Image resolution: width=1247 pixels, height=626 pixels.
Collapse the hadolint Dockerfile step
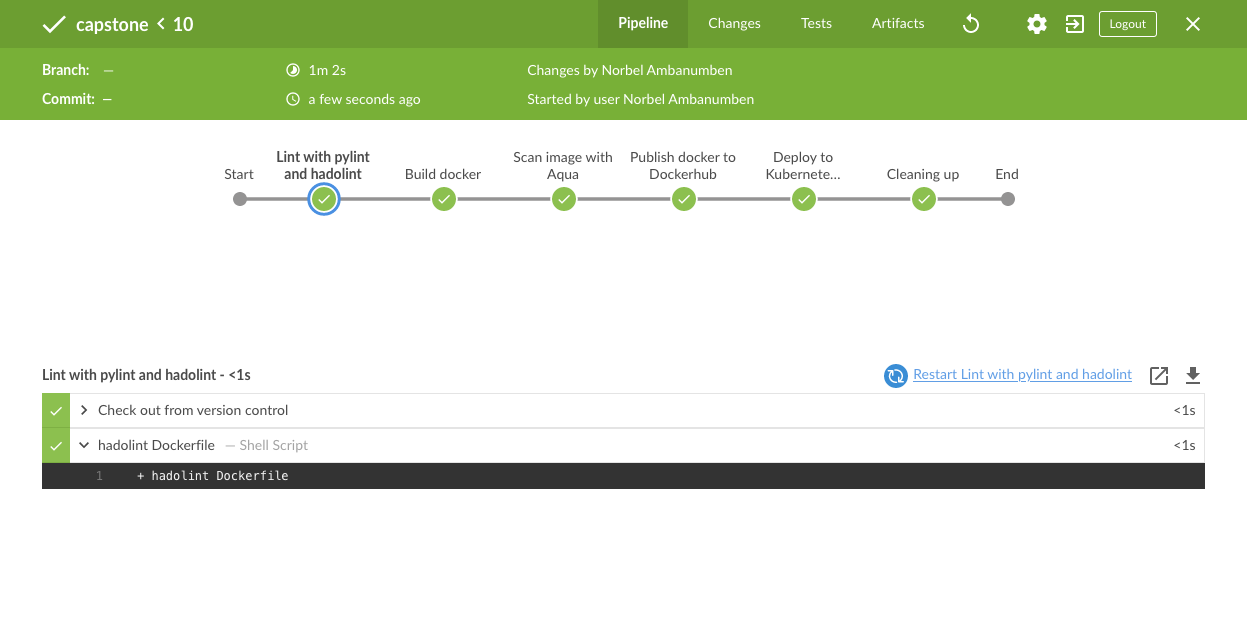click(x=84, y=446)
